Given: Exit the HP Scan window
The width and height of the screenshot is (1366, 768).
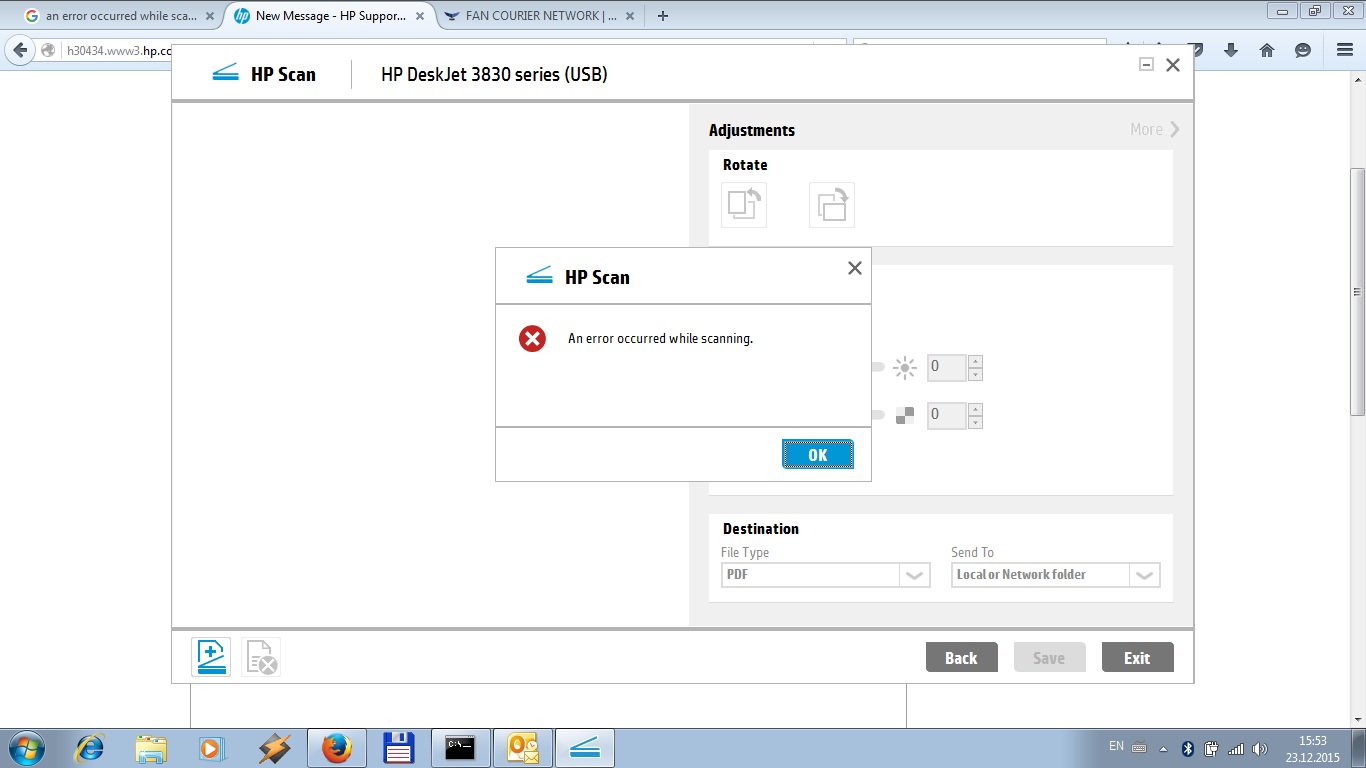Looking at the screenshot, I should [x=1137, y=657].
